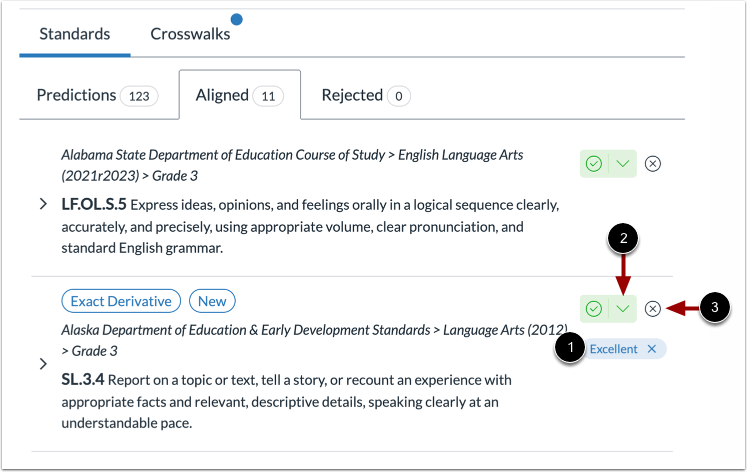Viewport: 747px width, 472px height.
Task: Expand the LF.OL.S.5 standard row
Action: pos(43,204)
